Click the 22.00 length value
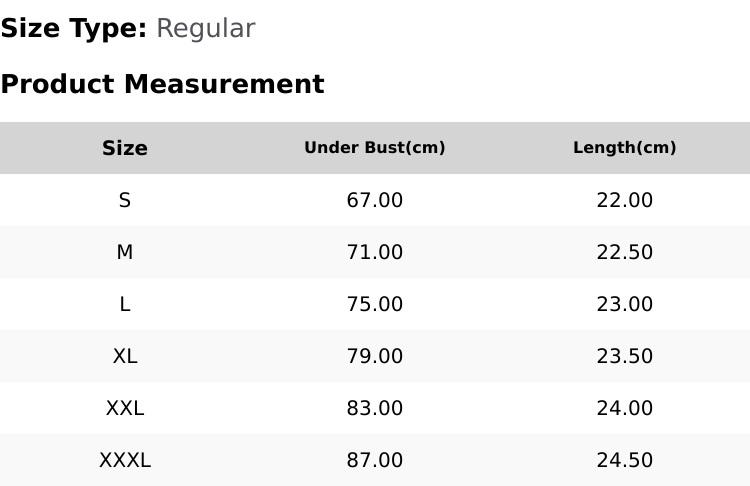750x486 pixels. coord(625,200)
